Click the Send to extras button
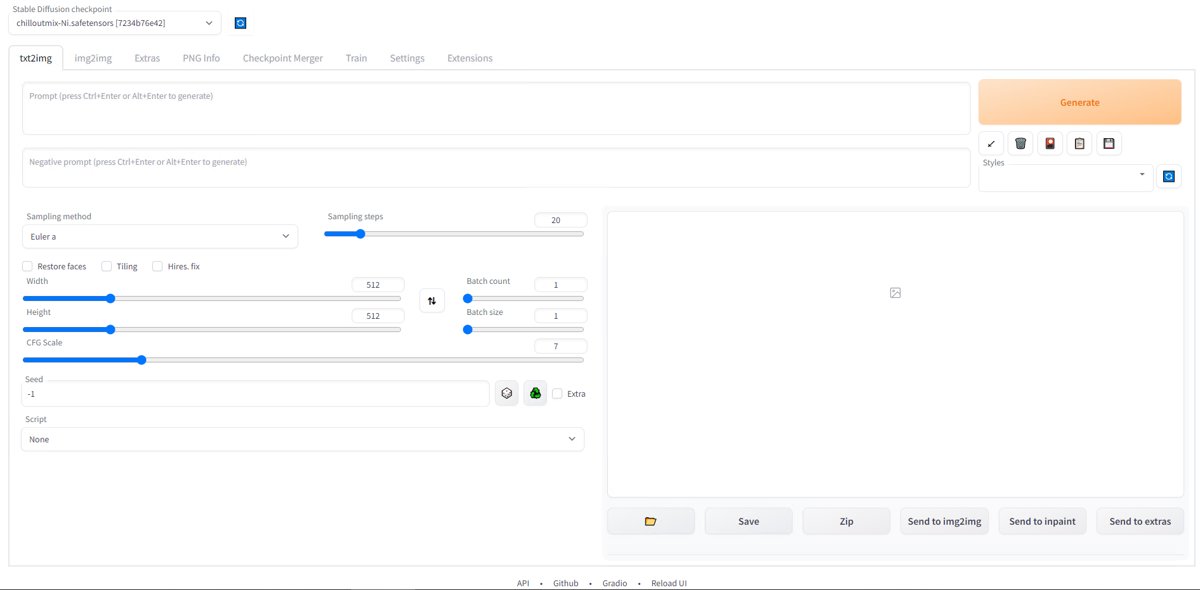This screenshot has height=590, width=1200. [x=1140, y=521]
